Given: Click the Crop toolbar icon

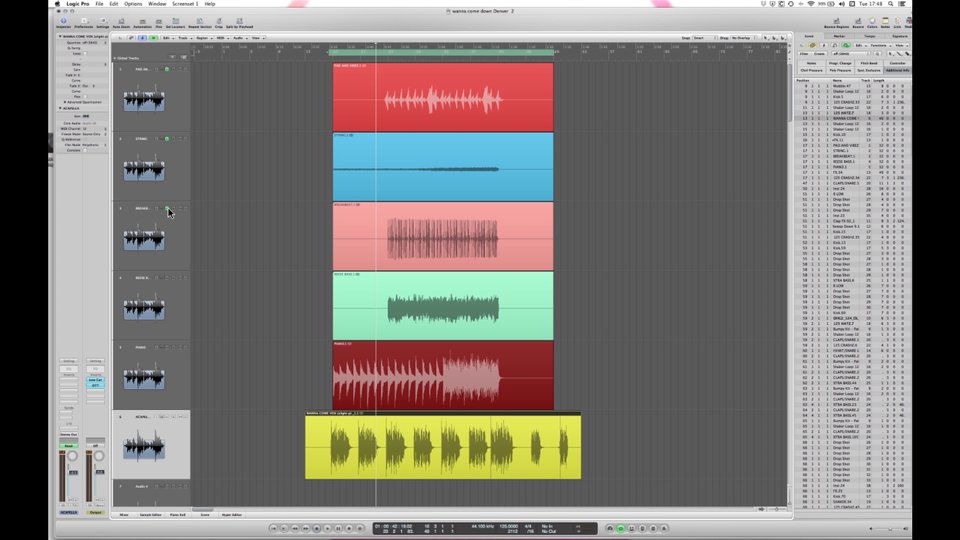Looking at the screenshot, I should point(219,23).
